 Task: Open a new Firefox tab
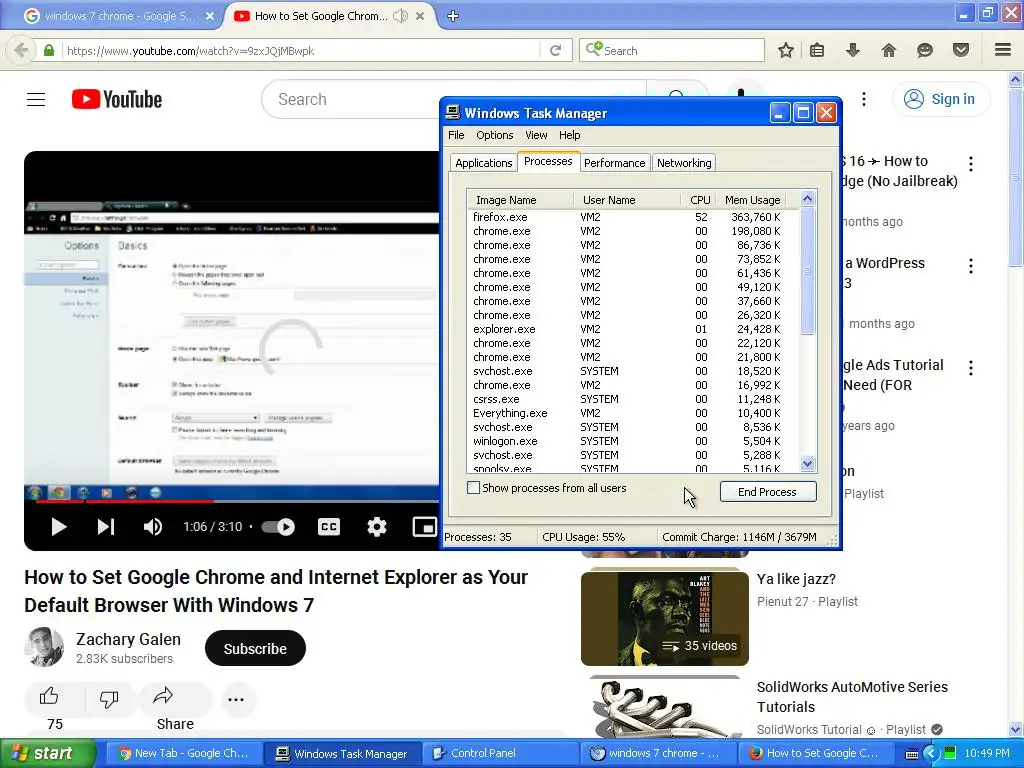[x=453, y=16]
